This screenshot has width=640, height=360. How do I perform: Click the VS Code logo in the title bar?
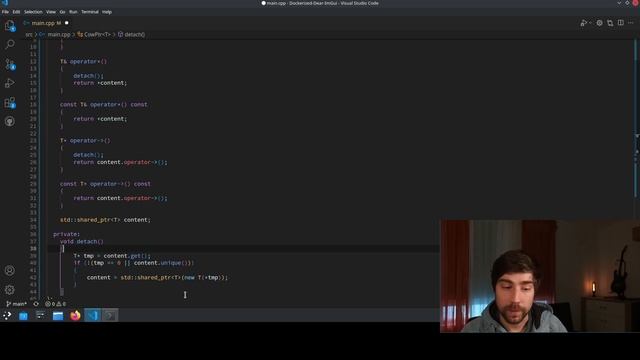4,3
